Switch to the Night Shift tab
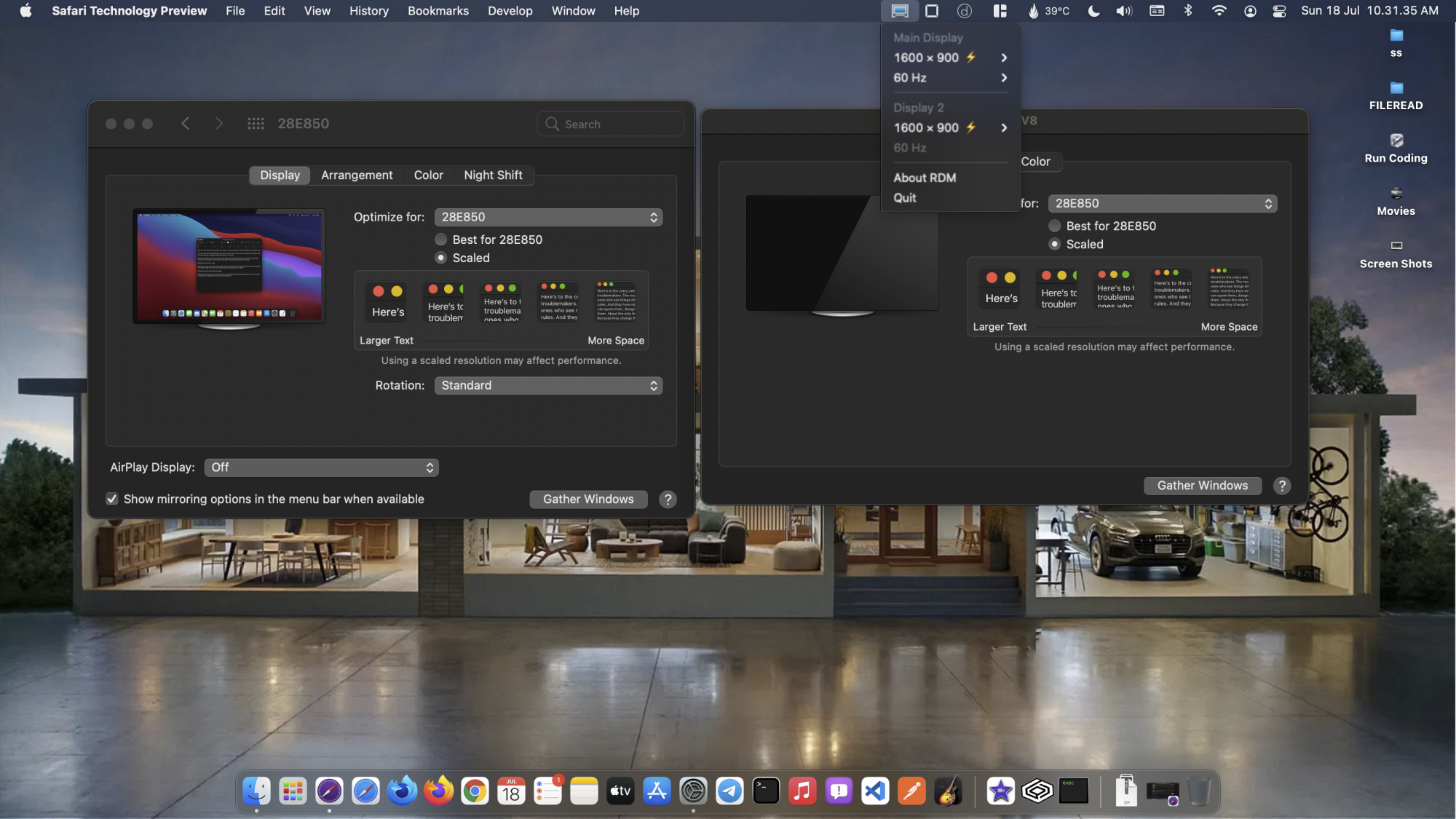Screen dimensions: 1456x819 tap(493, 175)
